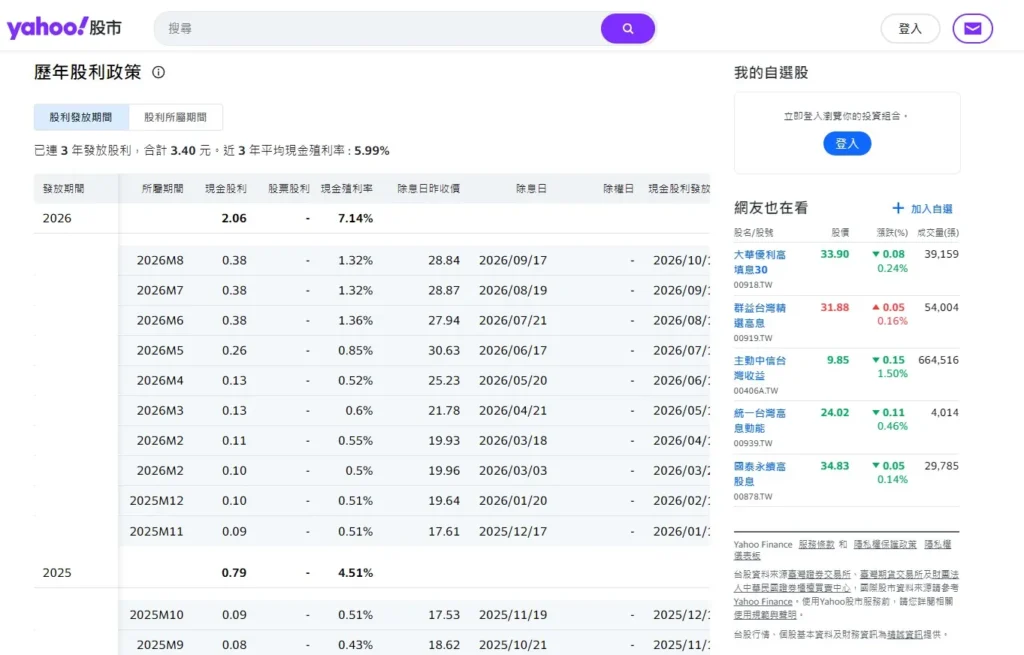Viewport: 1024px width, 655px height.
Task: Click the Yahoo Finance link in footer
Action: pos(763,601)
